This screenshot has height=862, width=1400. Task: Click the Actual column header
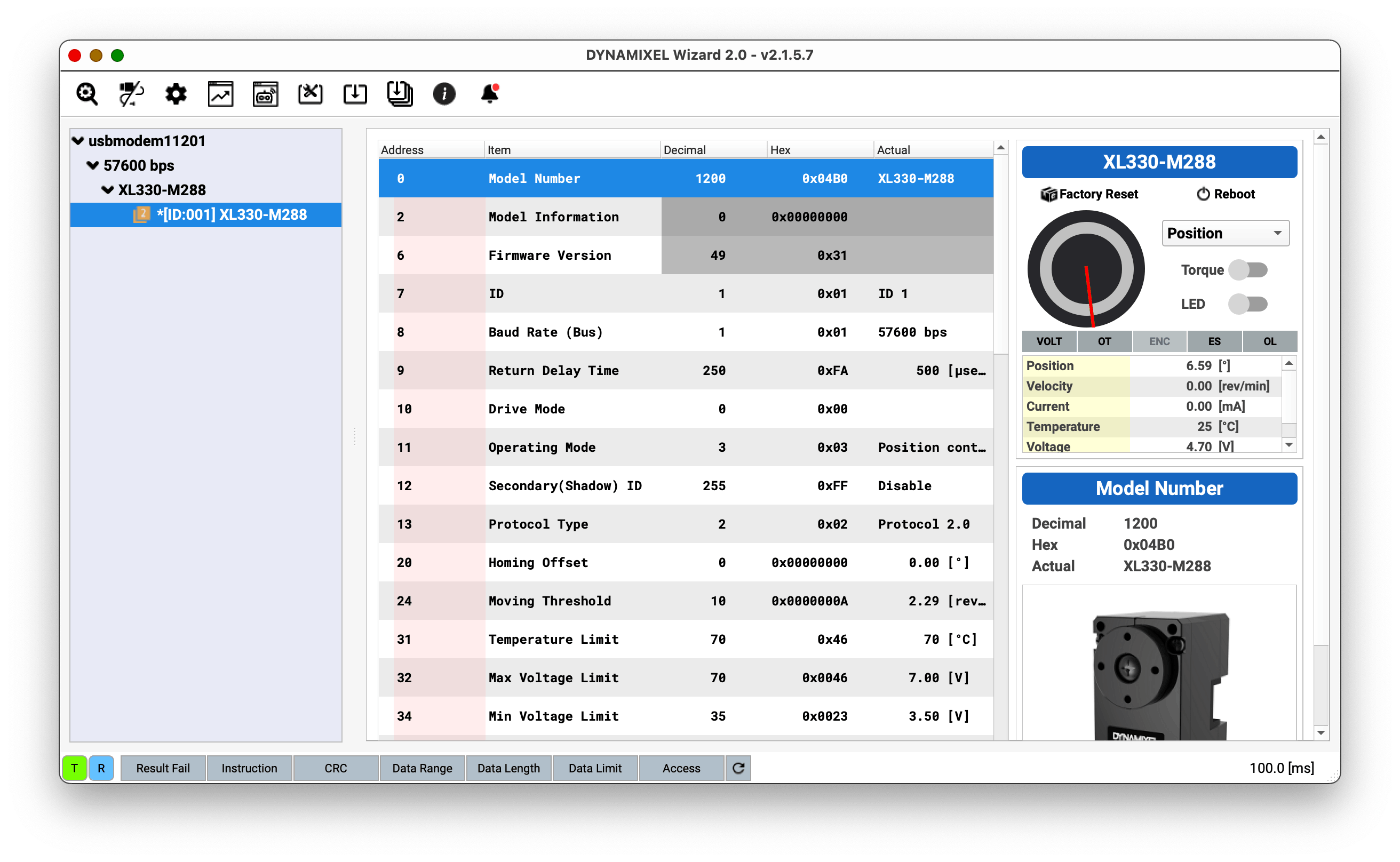pyautogui.click(x=933, y=150)
